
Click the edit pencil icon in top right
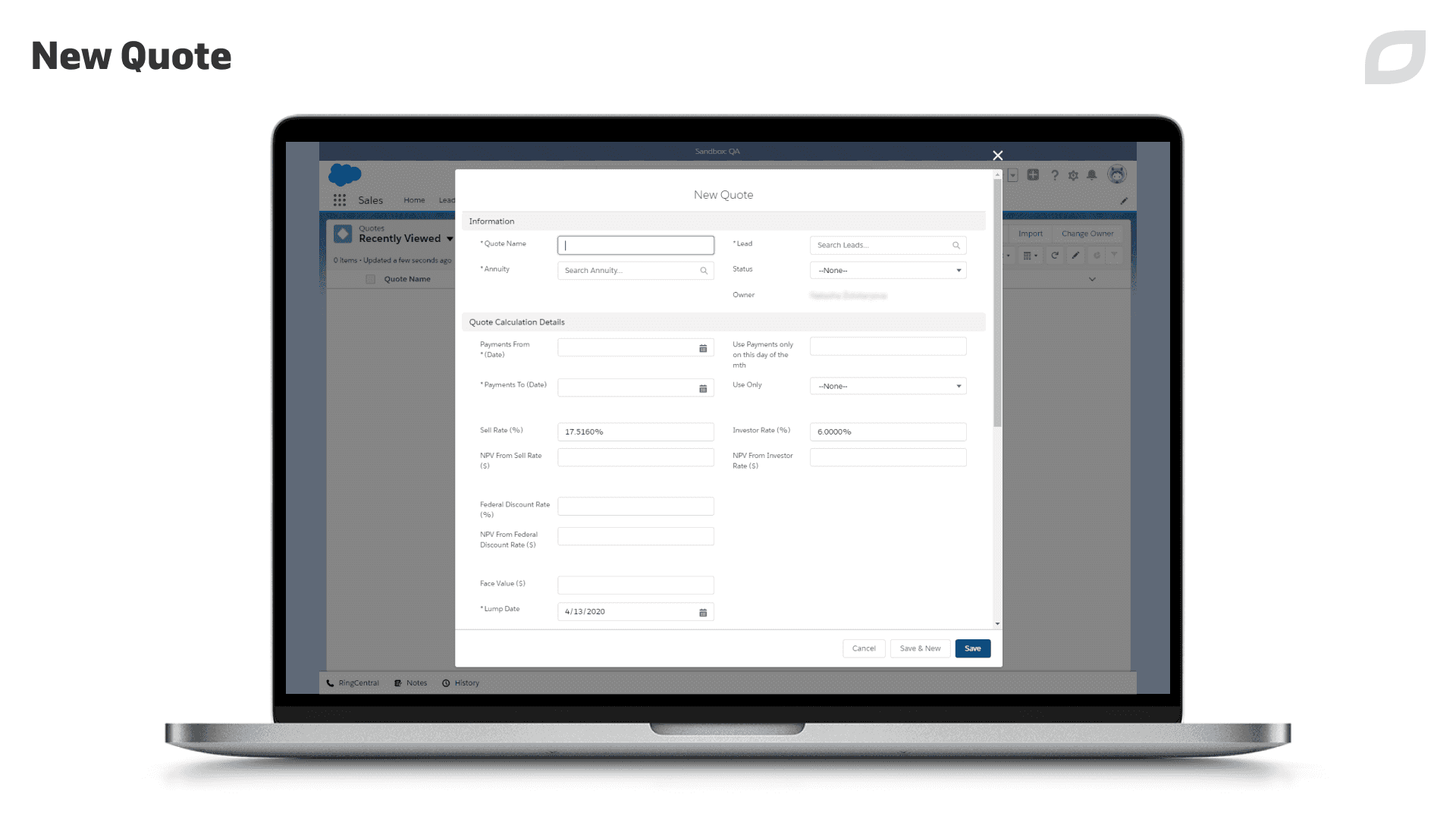click(1124, 201)
